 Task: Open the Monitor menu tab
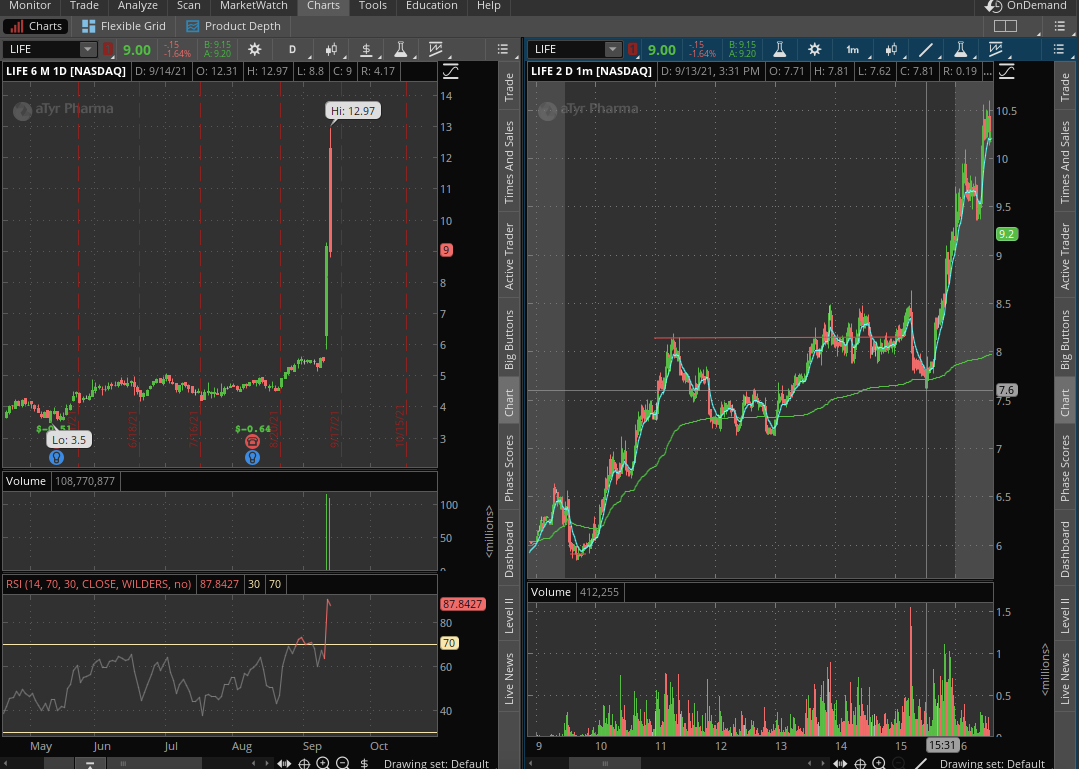coord(30,6)
